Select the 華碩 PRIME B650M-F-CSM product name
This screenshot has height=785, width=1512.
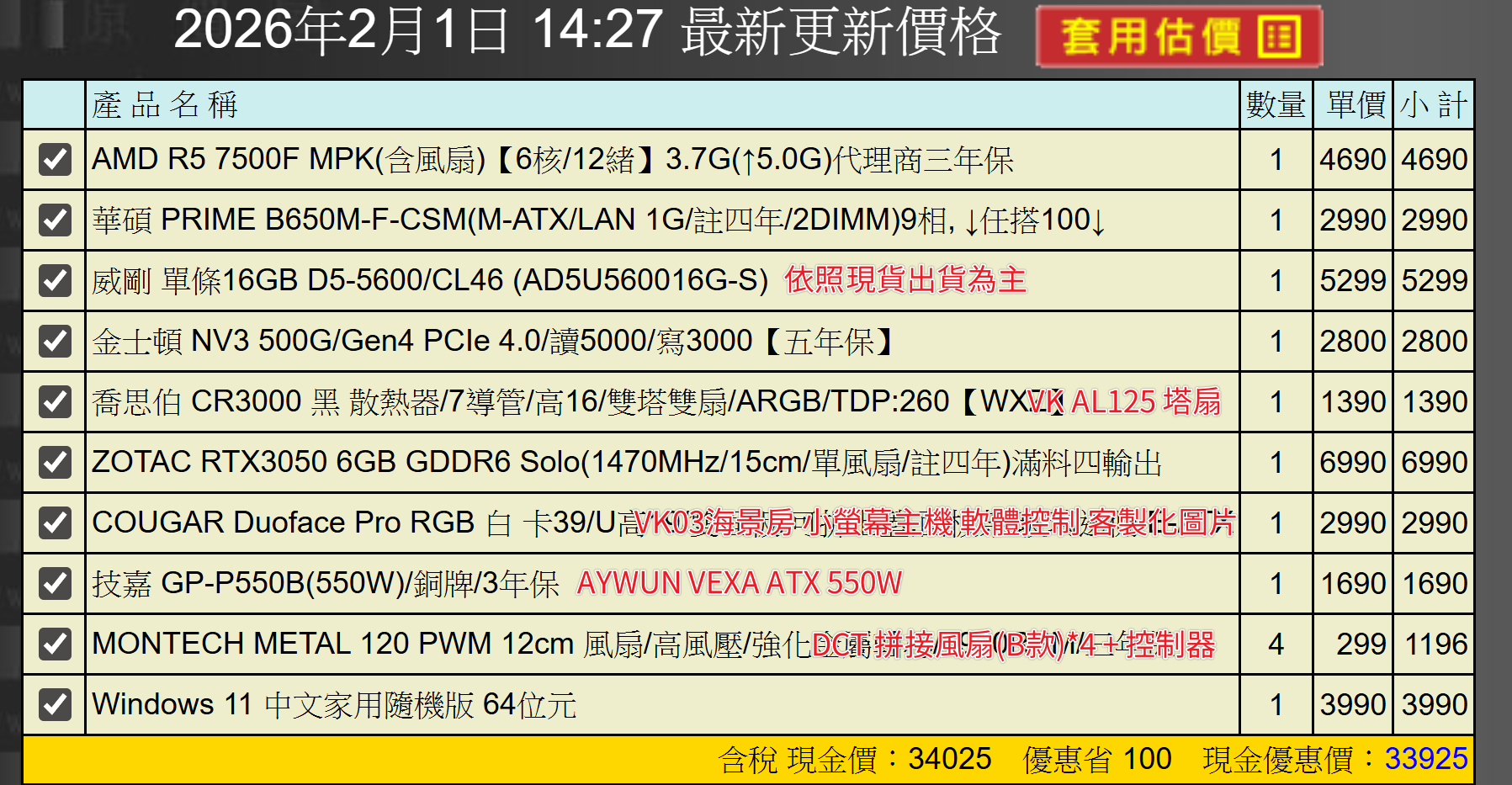coord(598,220)
